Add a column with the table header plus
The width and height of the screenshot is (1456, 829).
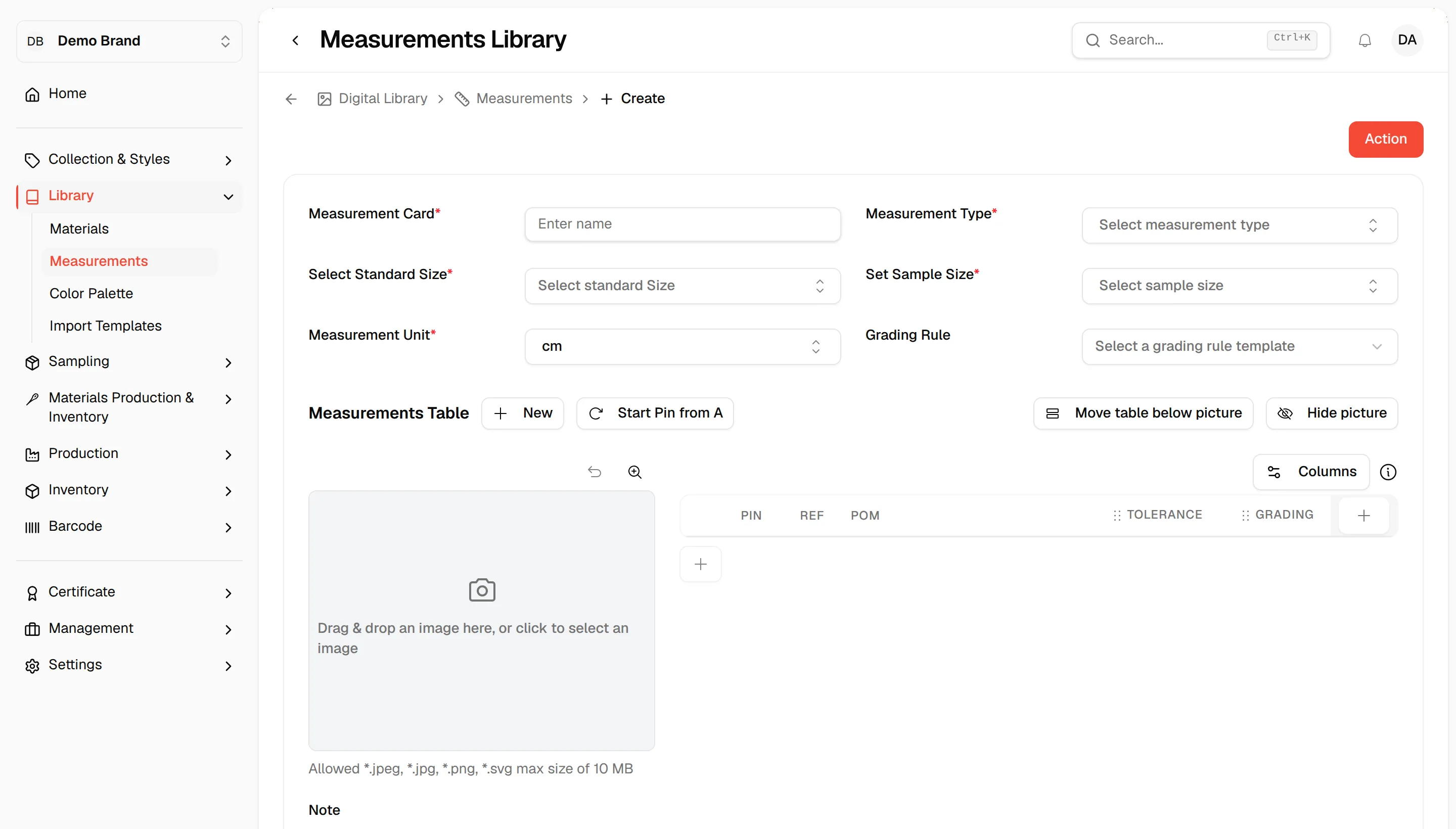click(x=1363, y=515)
